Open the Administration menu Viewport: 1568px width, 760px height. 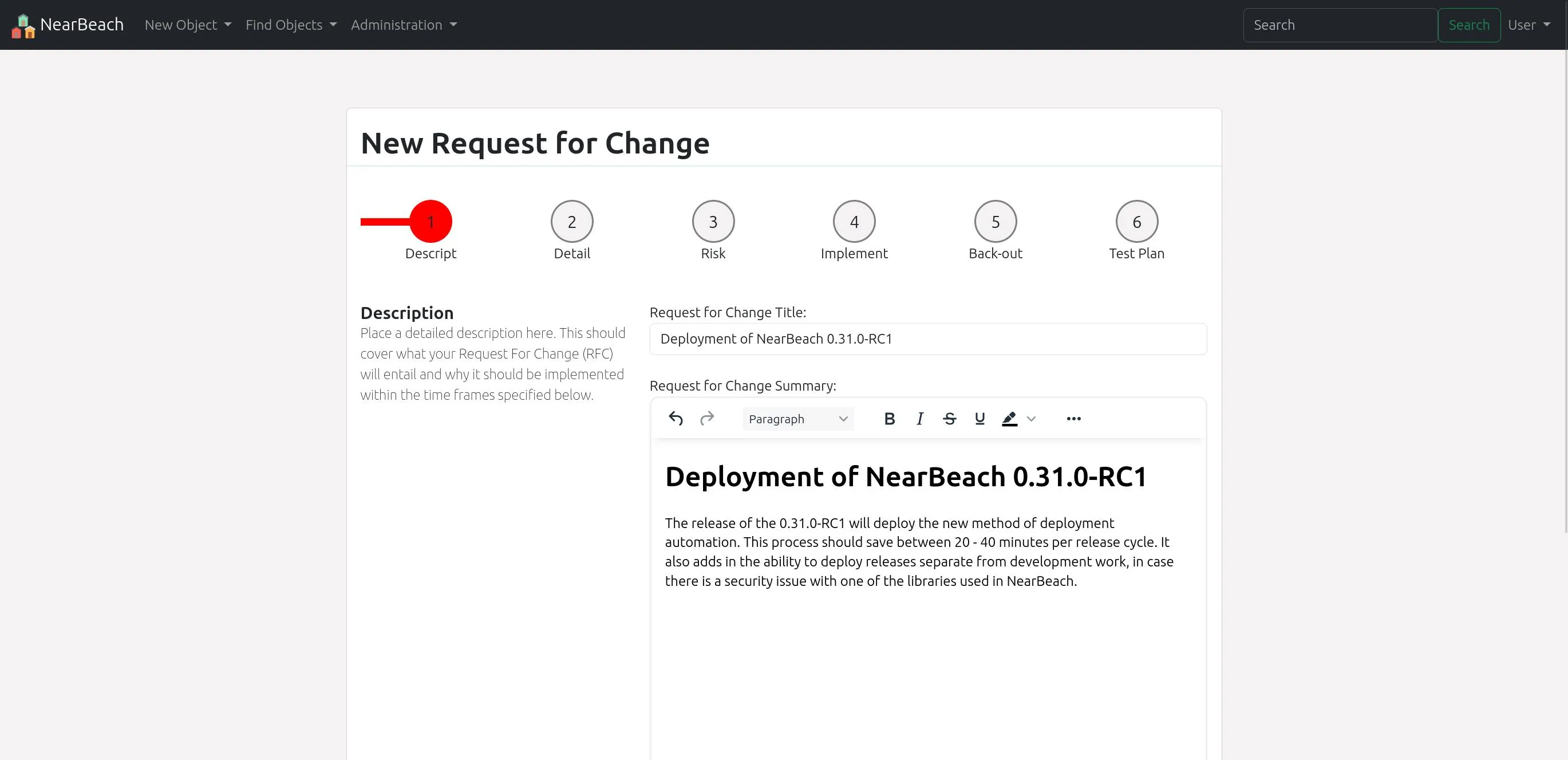[403, 25]
